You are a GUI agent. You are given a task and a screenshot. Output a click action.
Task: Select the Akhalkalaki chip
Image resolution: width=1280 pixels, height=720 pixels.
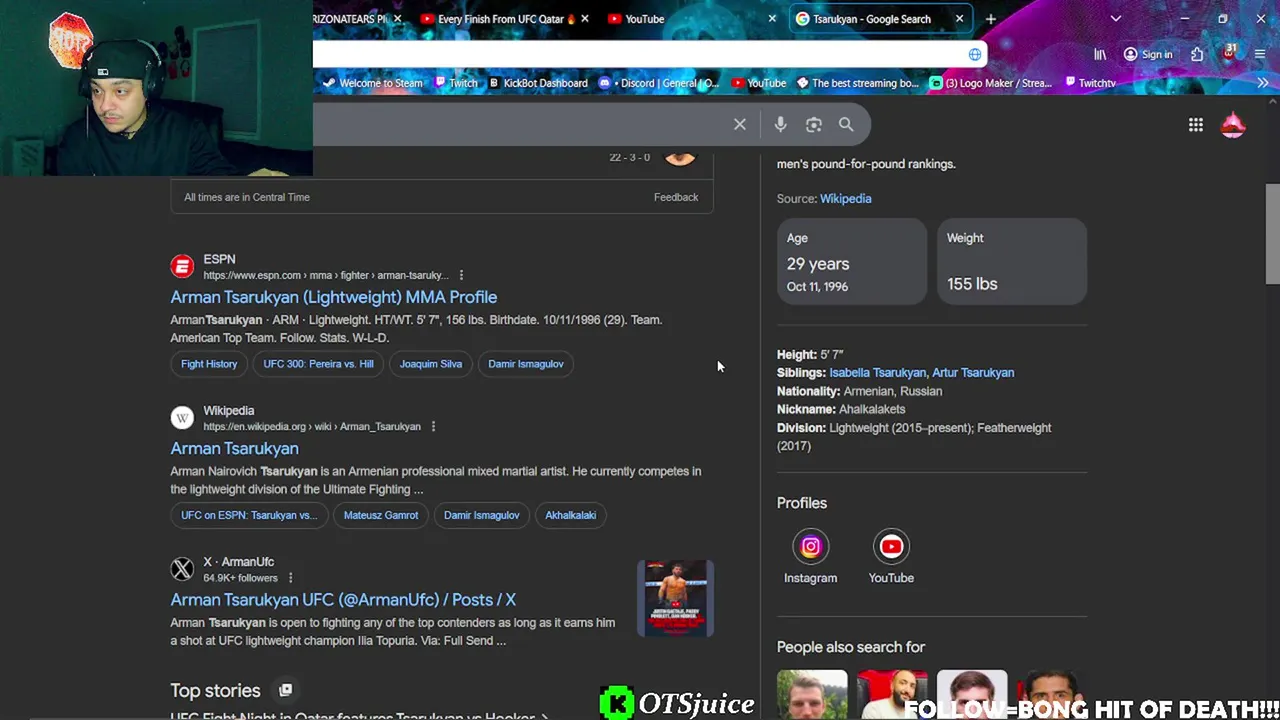click(x=570, y=515)
